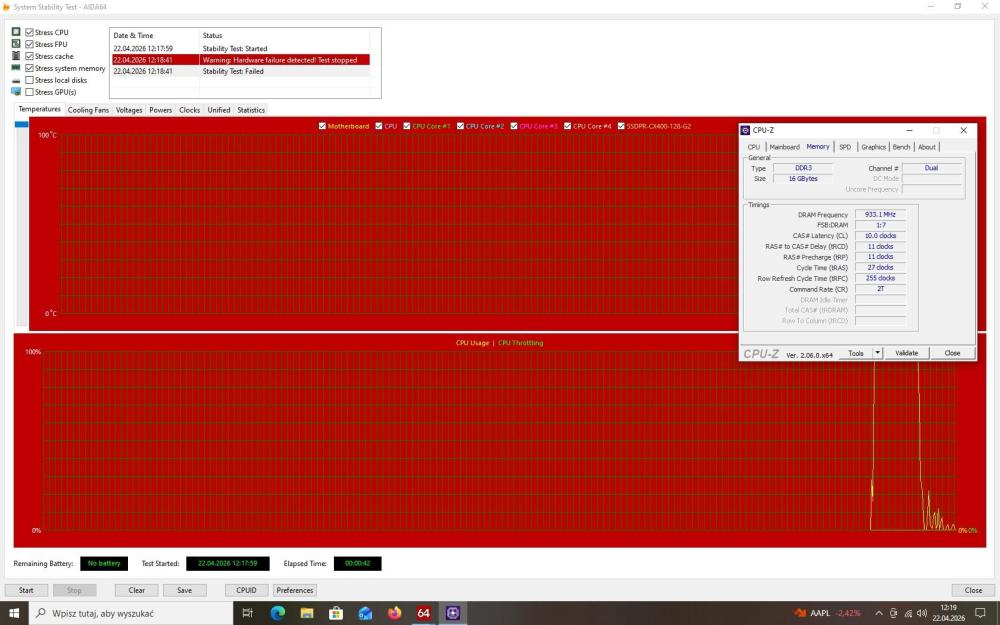Image resolution: width=1000 pixels, height=625 pixels.
Task: Click the Windows Start button
Action: [14, 613]
